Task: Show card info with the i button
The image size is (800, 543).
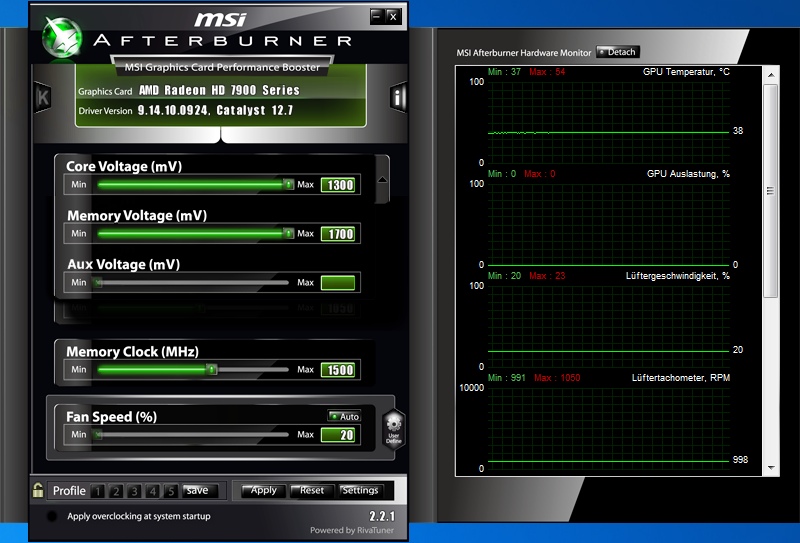Action: [398, 97]
